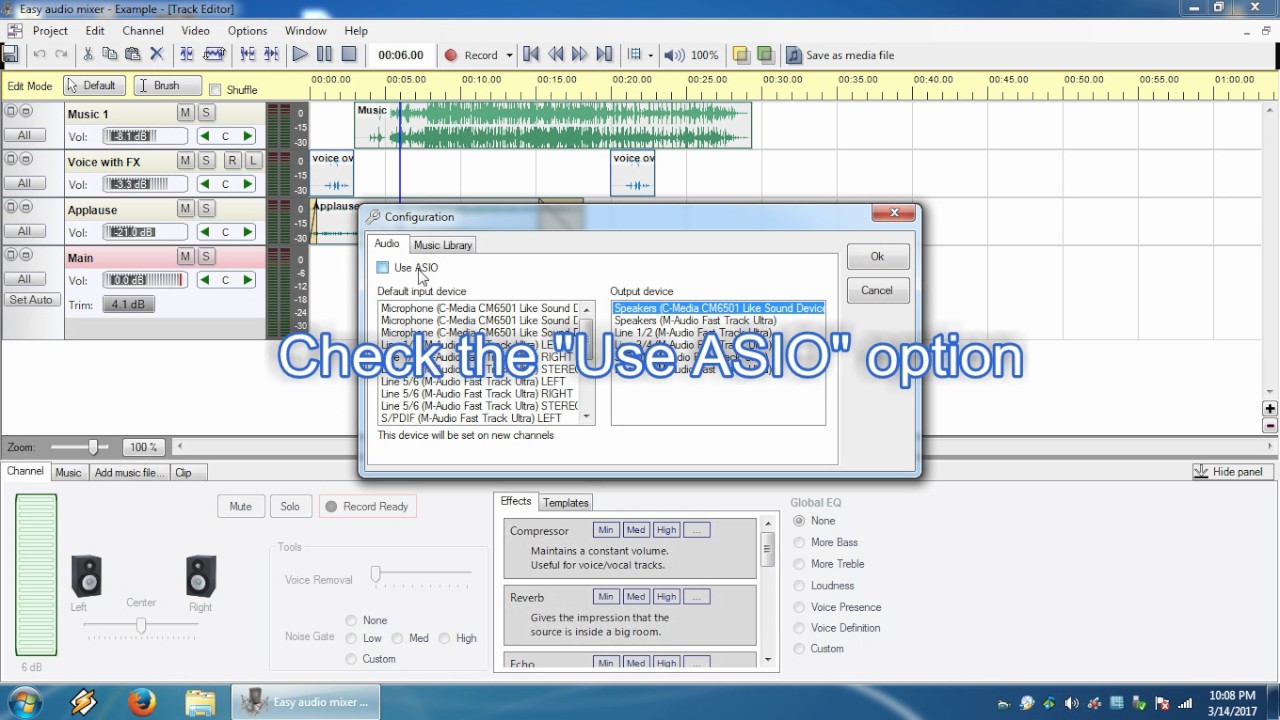Open the Project menu
Viewport: 1280px width, 720px height.
[50, 31]
